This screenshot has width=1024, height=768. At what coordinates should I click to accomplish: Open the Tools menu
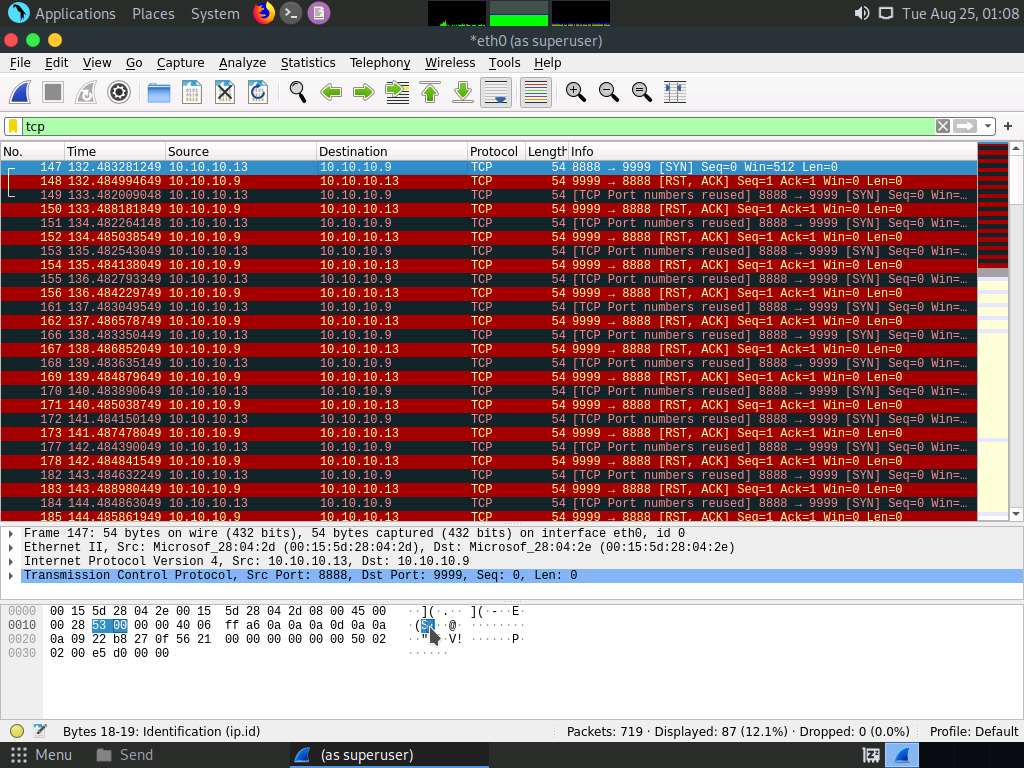pos(504,63)
